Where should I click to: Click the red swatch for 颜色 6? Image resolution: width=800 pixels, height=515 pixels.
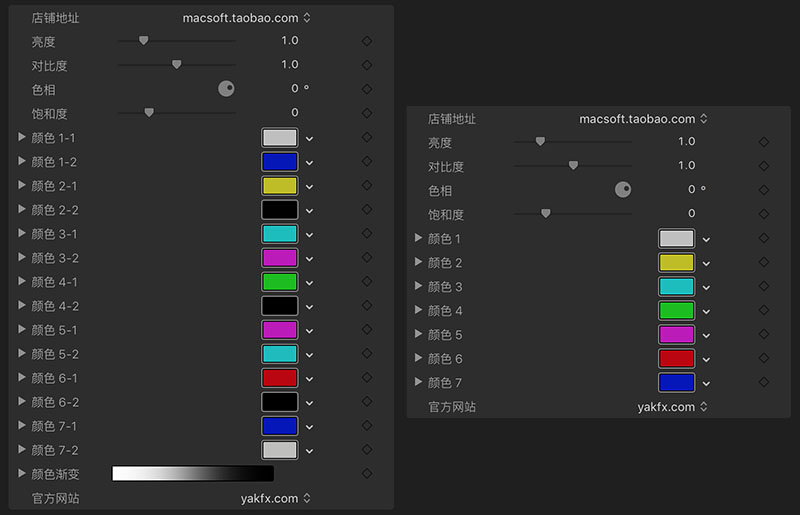676,358
